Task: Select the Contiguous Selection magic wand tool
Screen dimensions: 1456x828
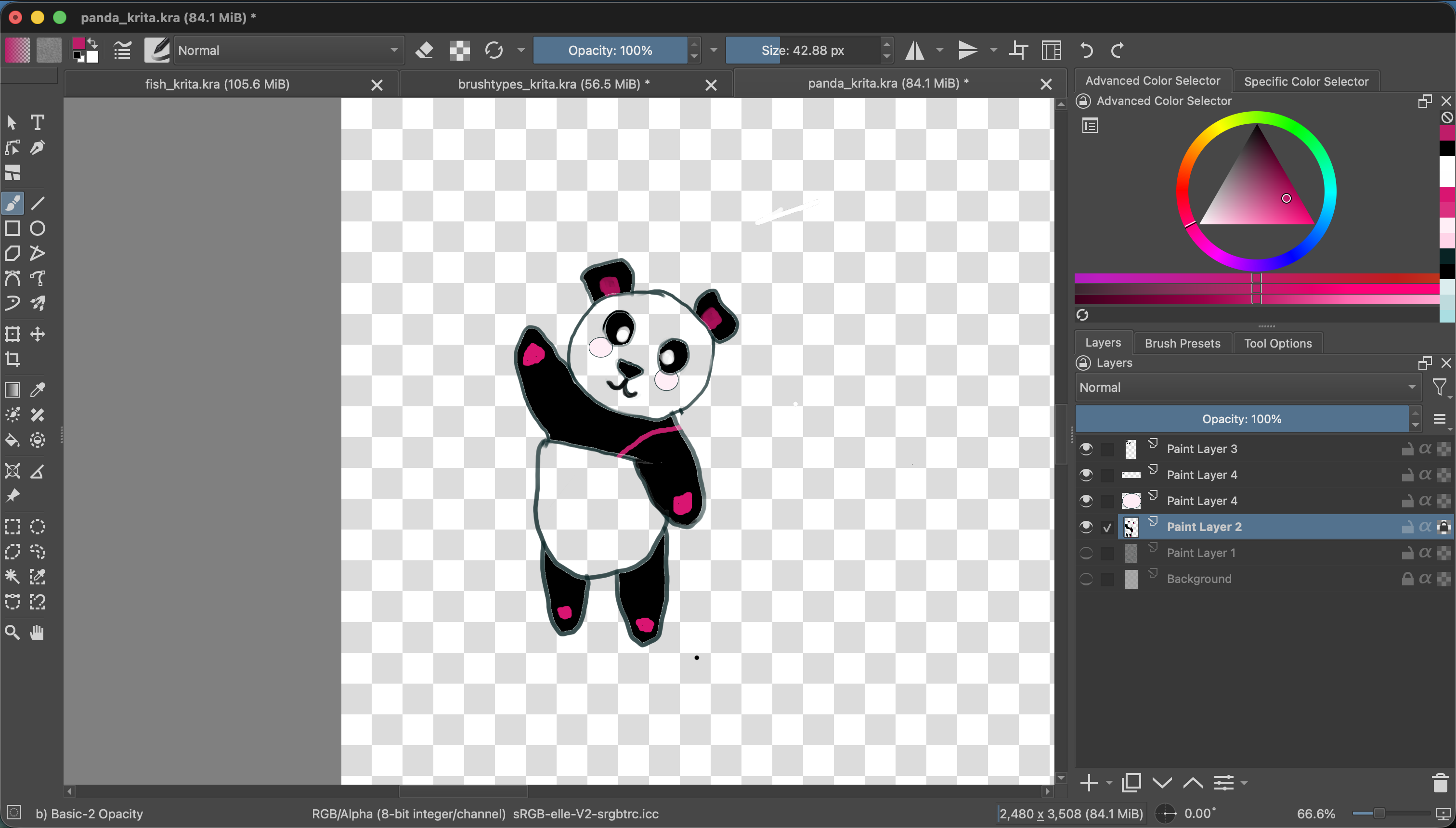Action: click(13, 577)
